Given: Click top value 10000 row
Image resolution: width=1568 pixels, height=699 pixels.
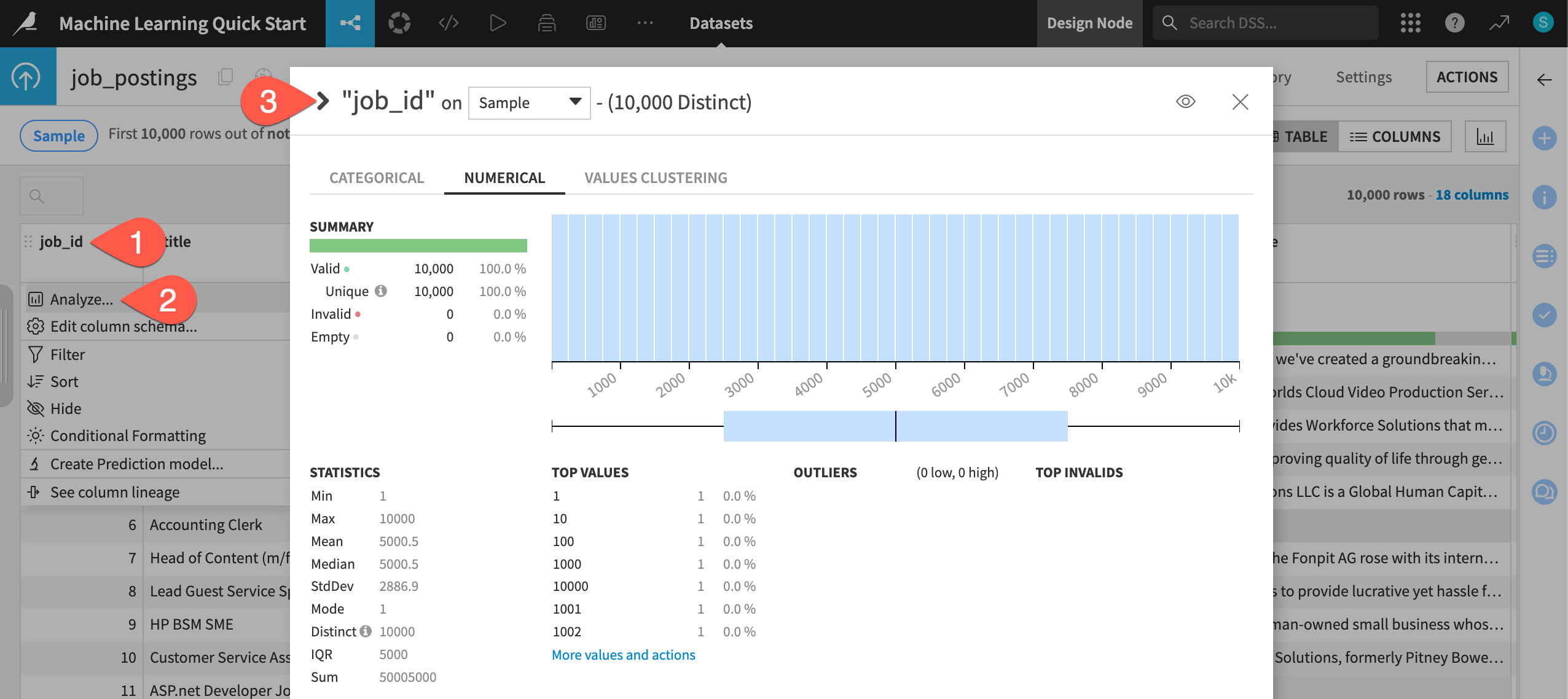Looking at the screenshot, I should click(654, 587).
